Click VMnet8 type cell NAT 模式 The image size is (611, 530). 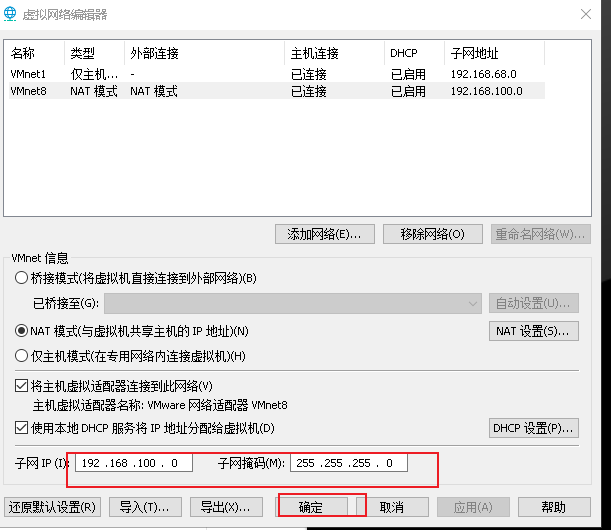94,91
